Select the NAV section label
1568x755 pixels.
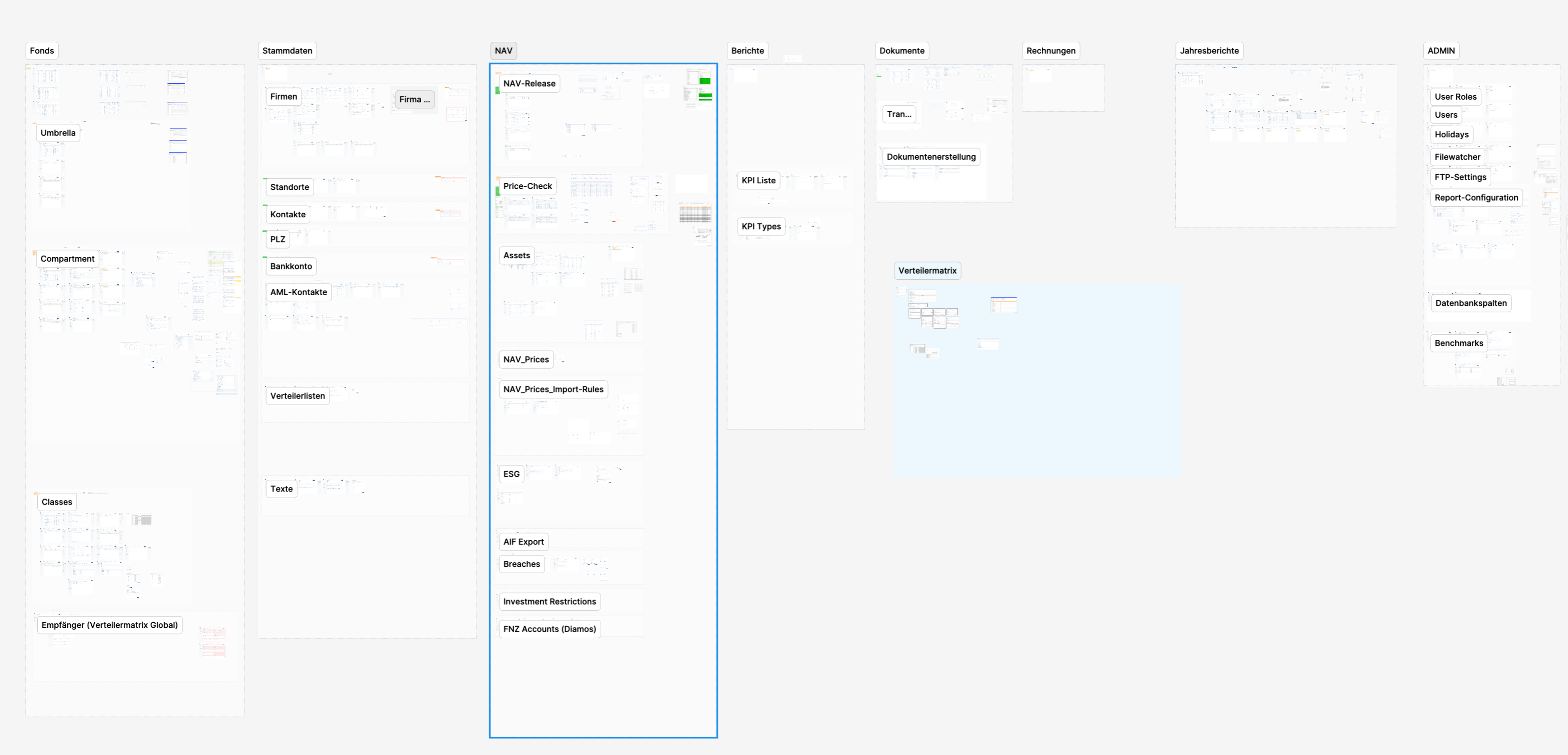(x=503, y=51)
